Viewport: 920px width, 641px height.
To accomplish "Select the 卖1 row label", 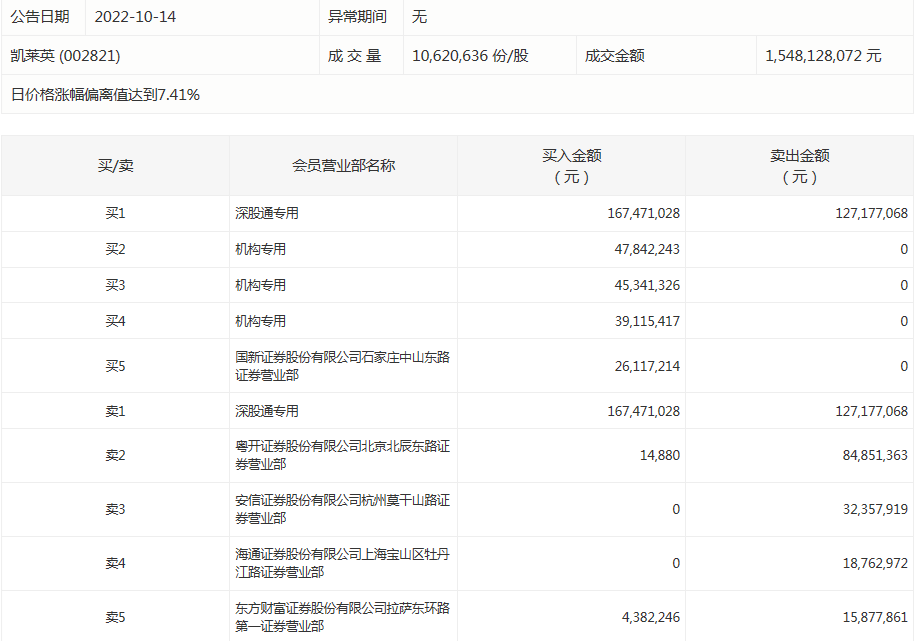I will [x=116, y=411].
